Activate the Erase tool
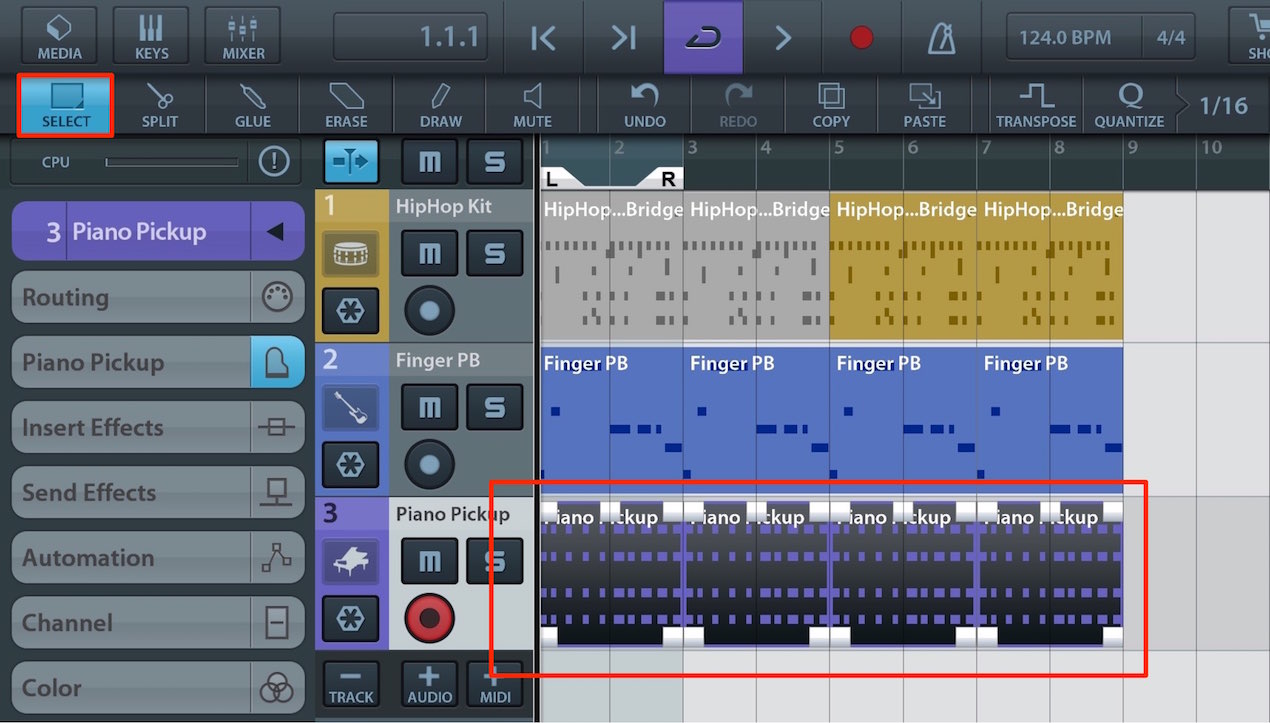 pyautogui.click(x=346, y=106)
